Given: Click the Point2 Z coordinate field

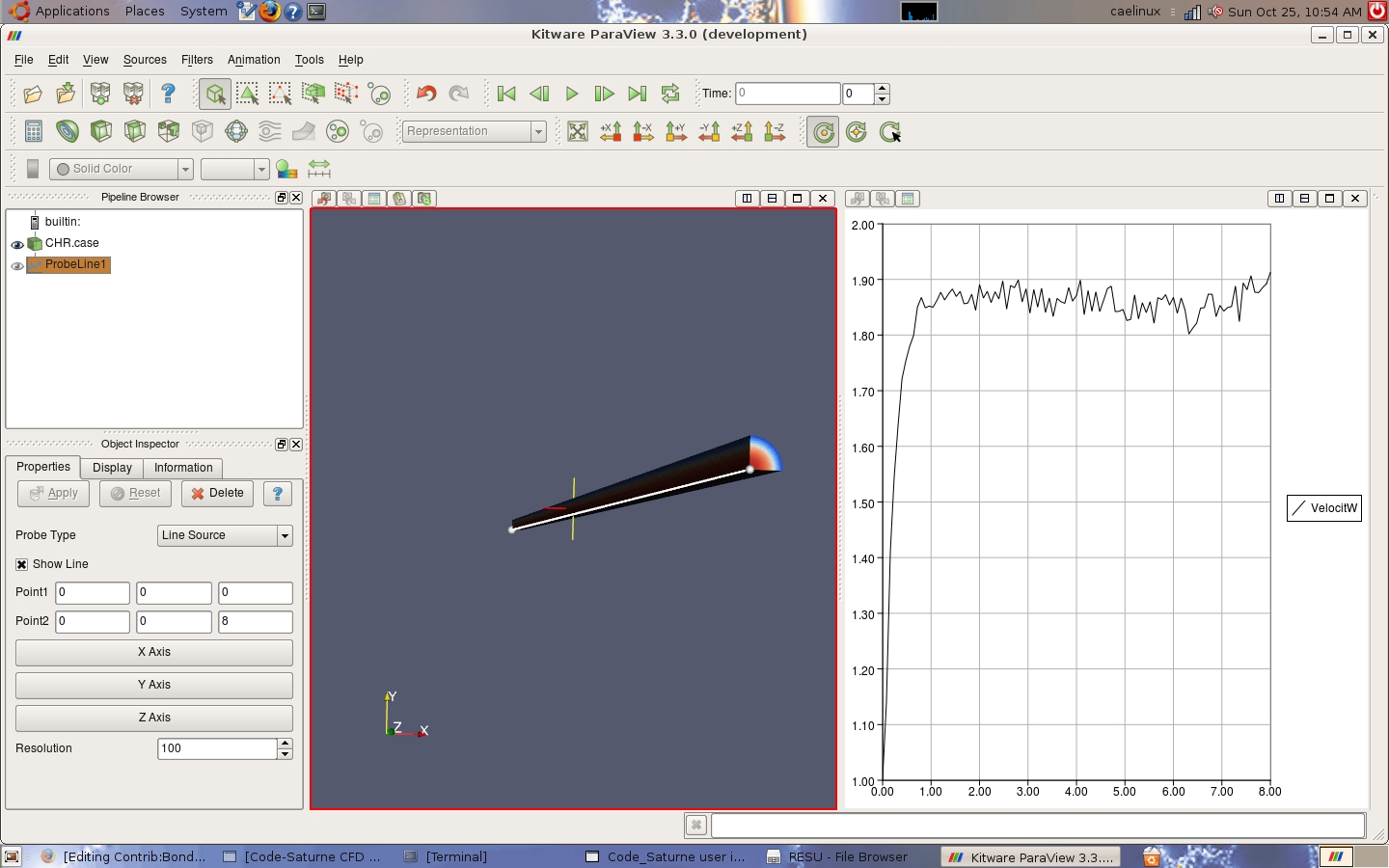Looking at the screenshot, I should coord(256,622).
